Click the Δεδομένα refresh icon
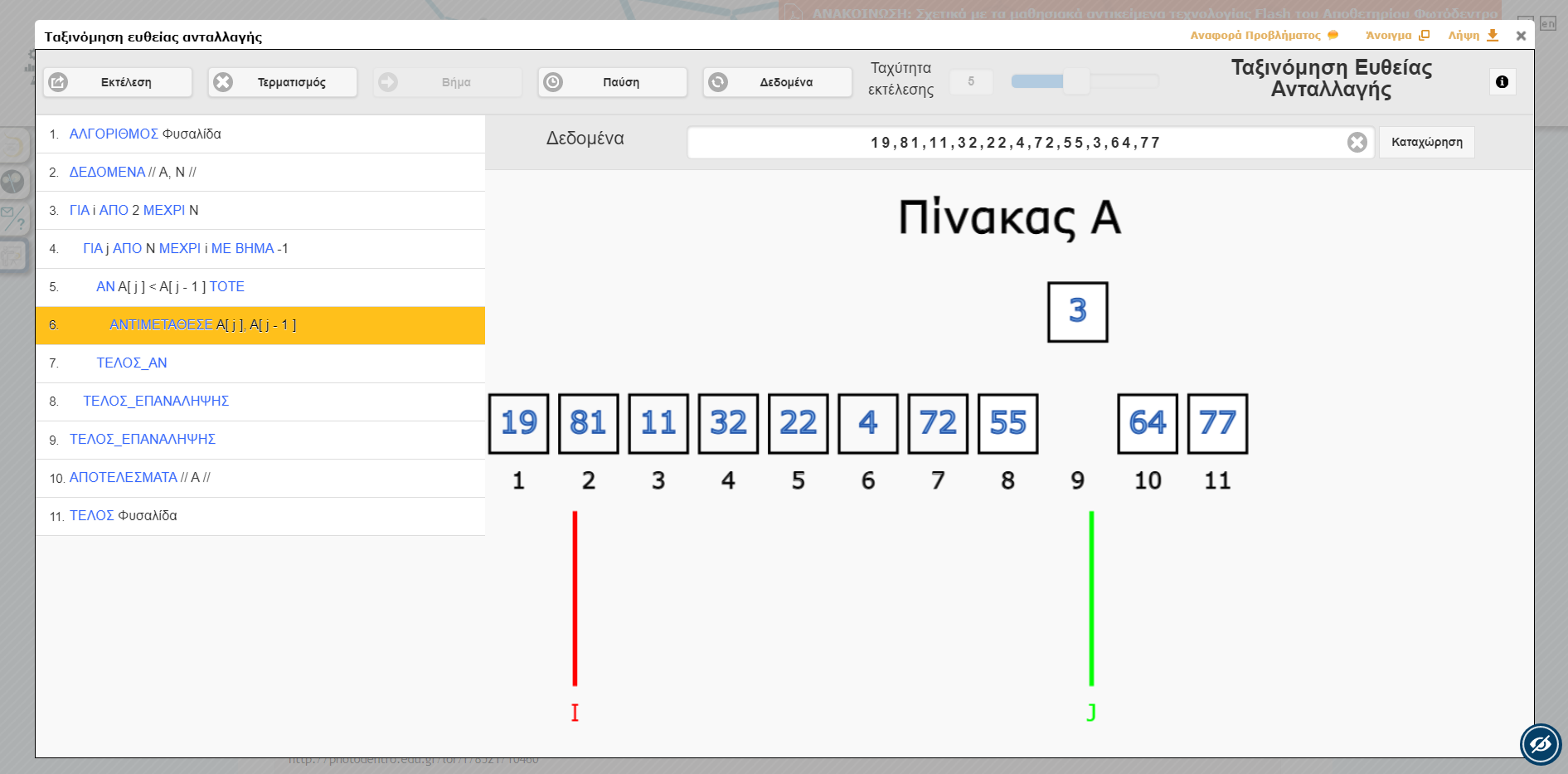Screen dimensions: 1568x774 (718, 82)
